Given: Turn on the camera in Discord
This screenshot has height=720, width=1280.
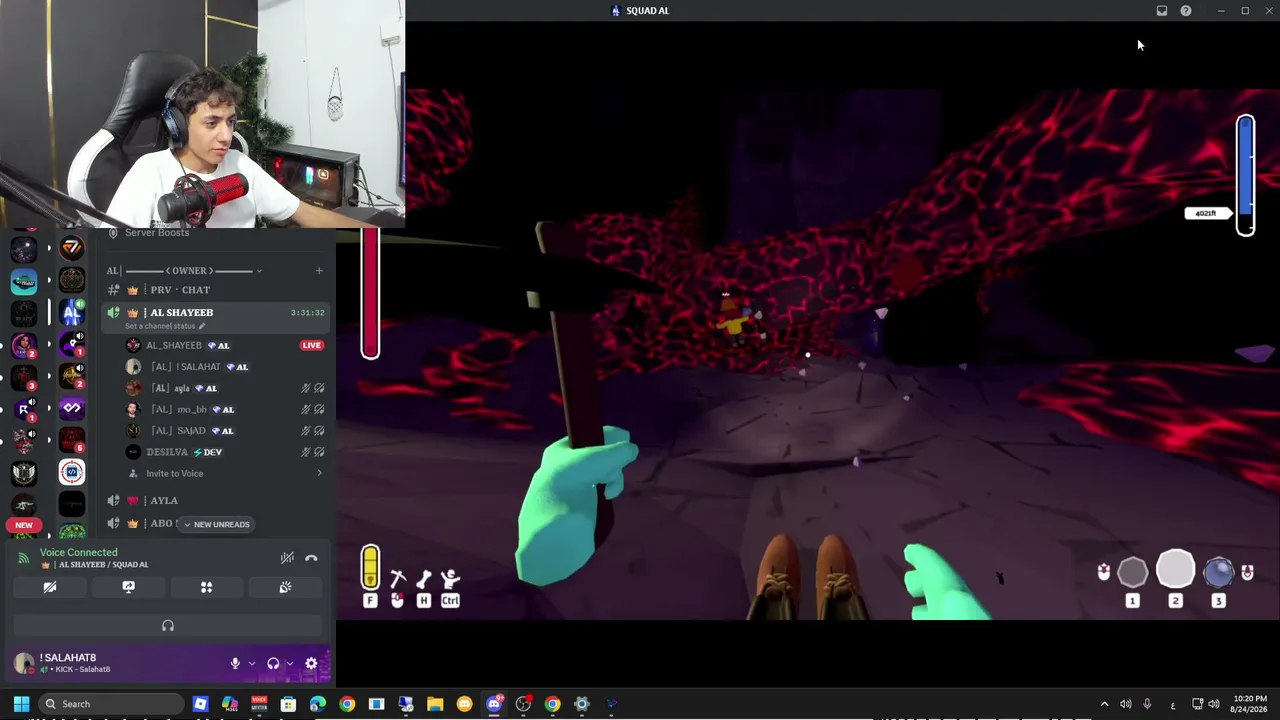Looking at the screenshot, I should 50,587.
